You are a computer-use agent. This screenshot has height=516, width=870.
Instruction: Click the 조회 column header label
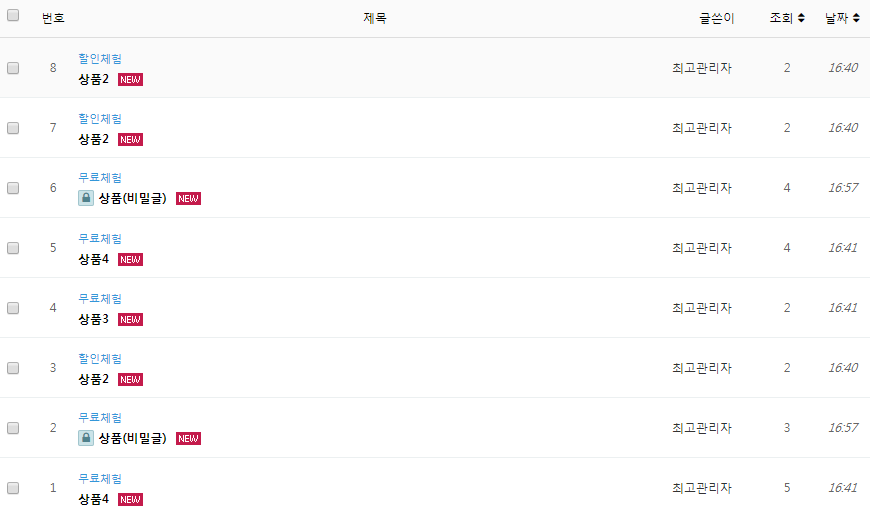[x=781, y=18]
